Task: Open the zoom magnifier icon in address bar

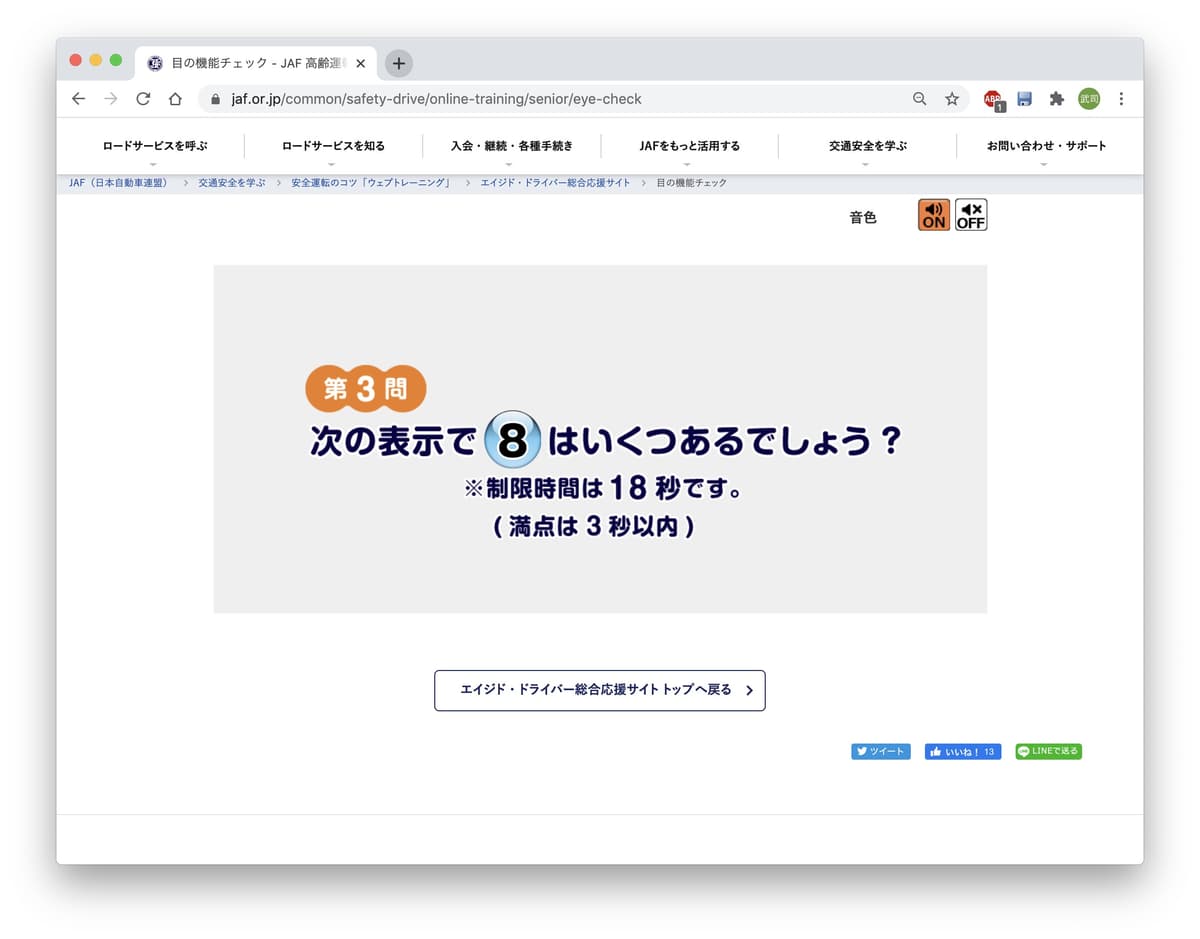Action: [x=920, y=99]
